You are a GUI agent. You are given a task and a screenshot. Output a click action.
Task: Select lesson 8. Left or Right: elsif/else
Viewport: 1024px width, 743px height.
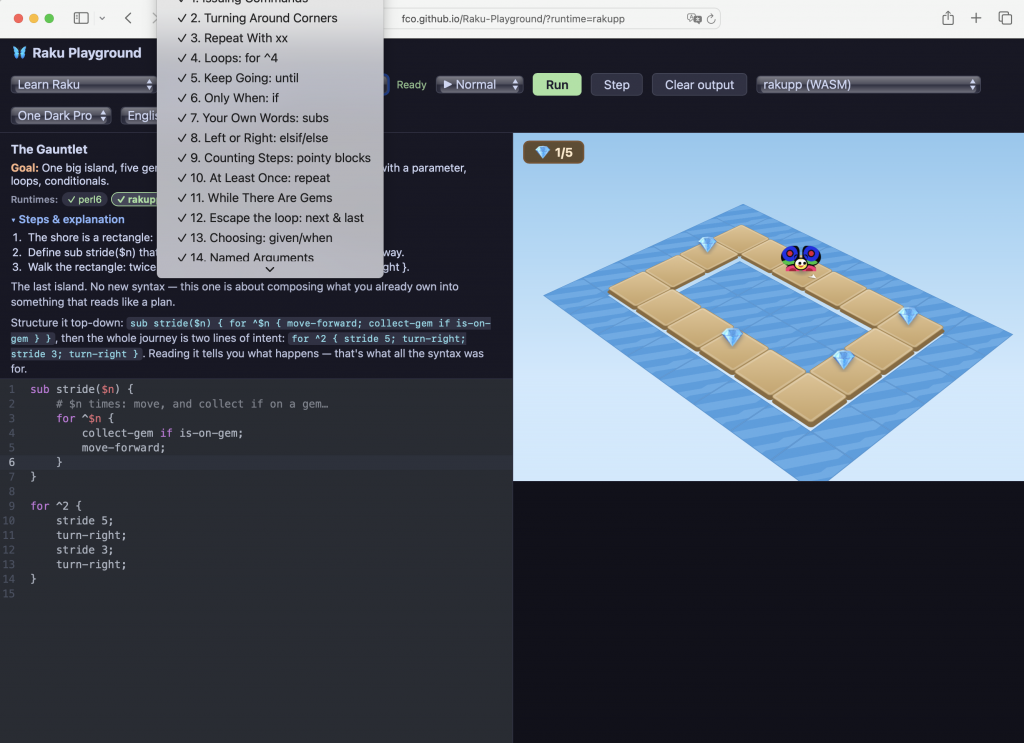pyautogui.click(x=270, y=138)
